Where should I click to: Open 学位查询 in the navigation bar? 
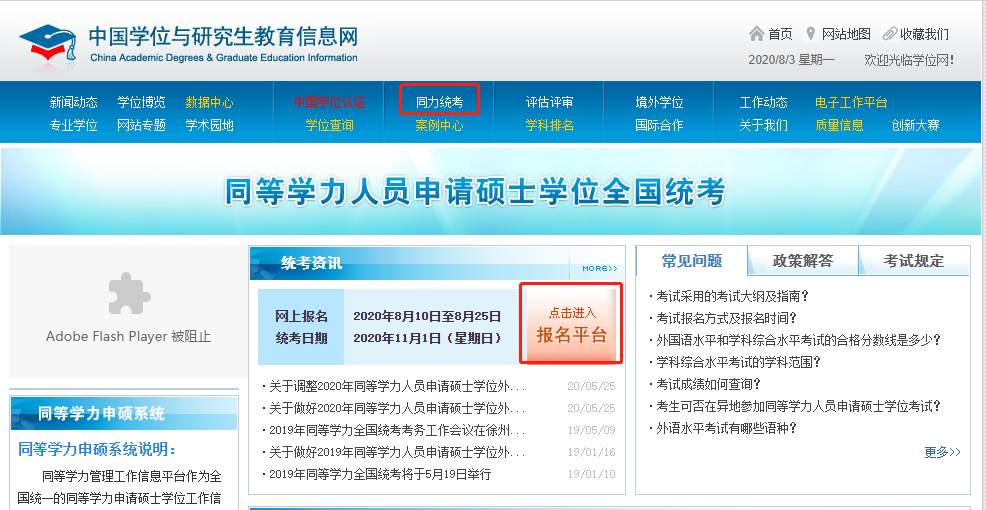click(x=329, y=125)
